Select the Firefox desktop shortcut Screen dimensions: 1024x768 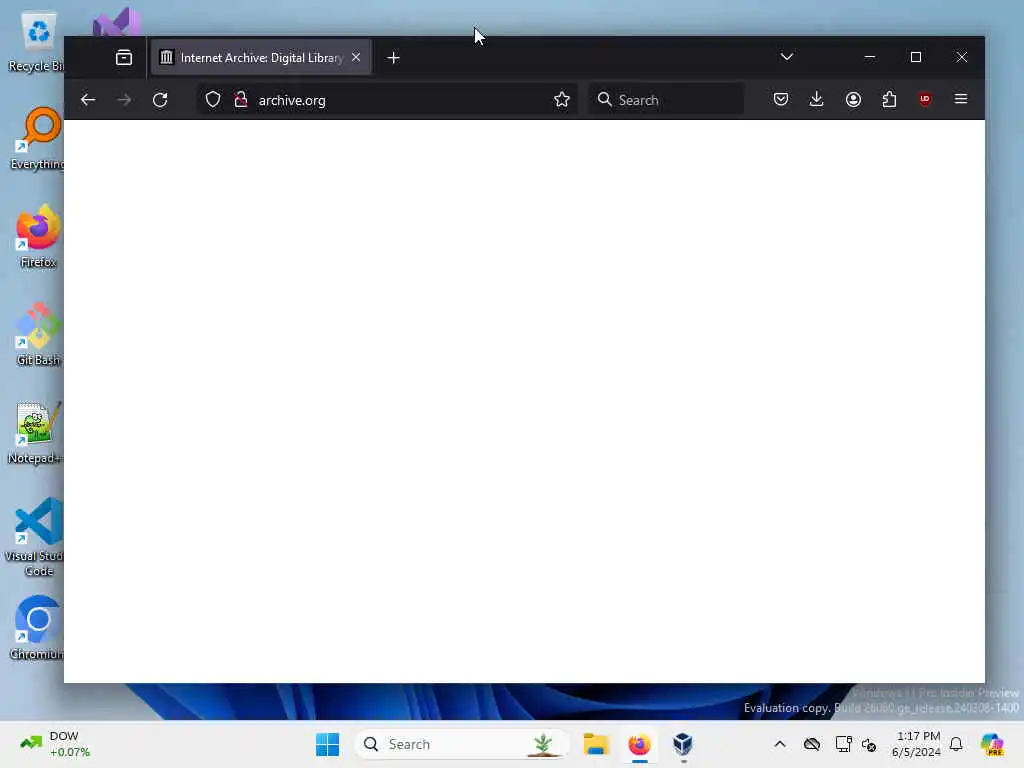38,236
